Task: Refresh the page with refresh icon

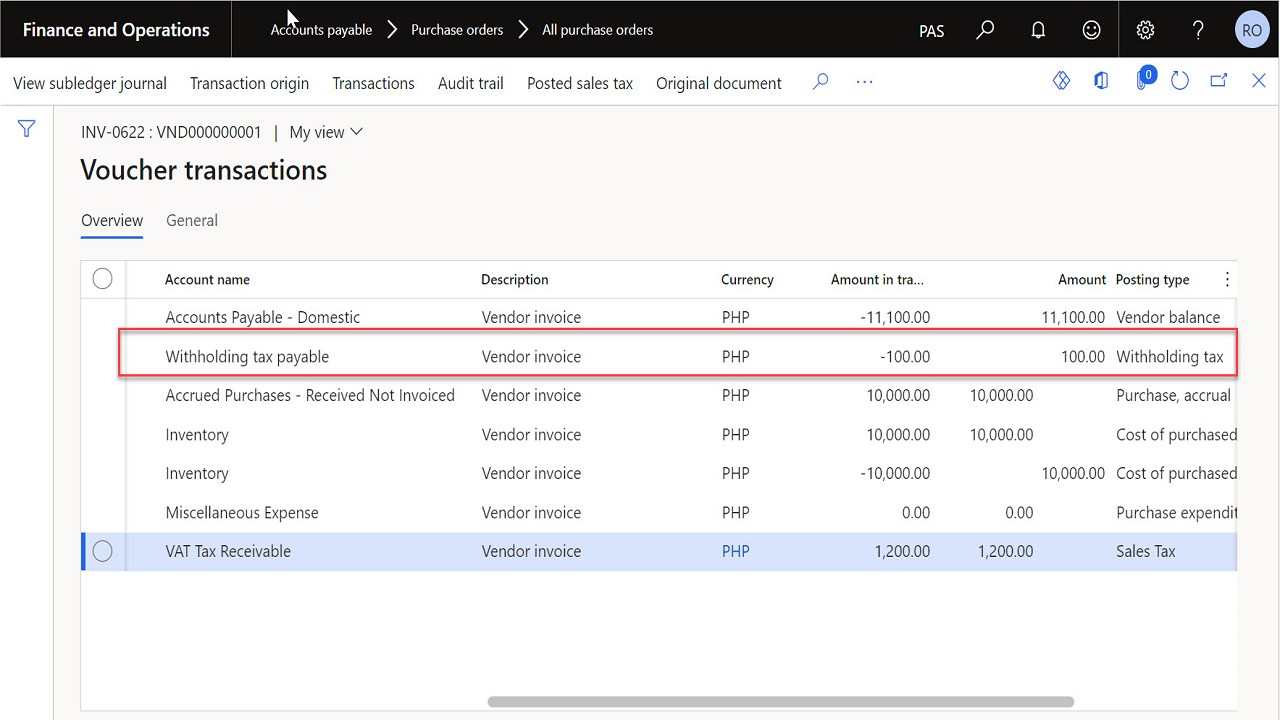Action: (x=1180, y=82)
